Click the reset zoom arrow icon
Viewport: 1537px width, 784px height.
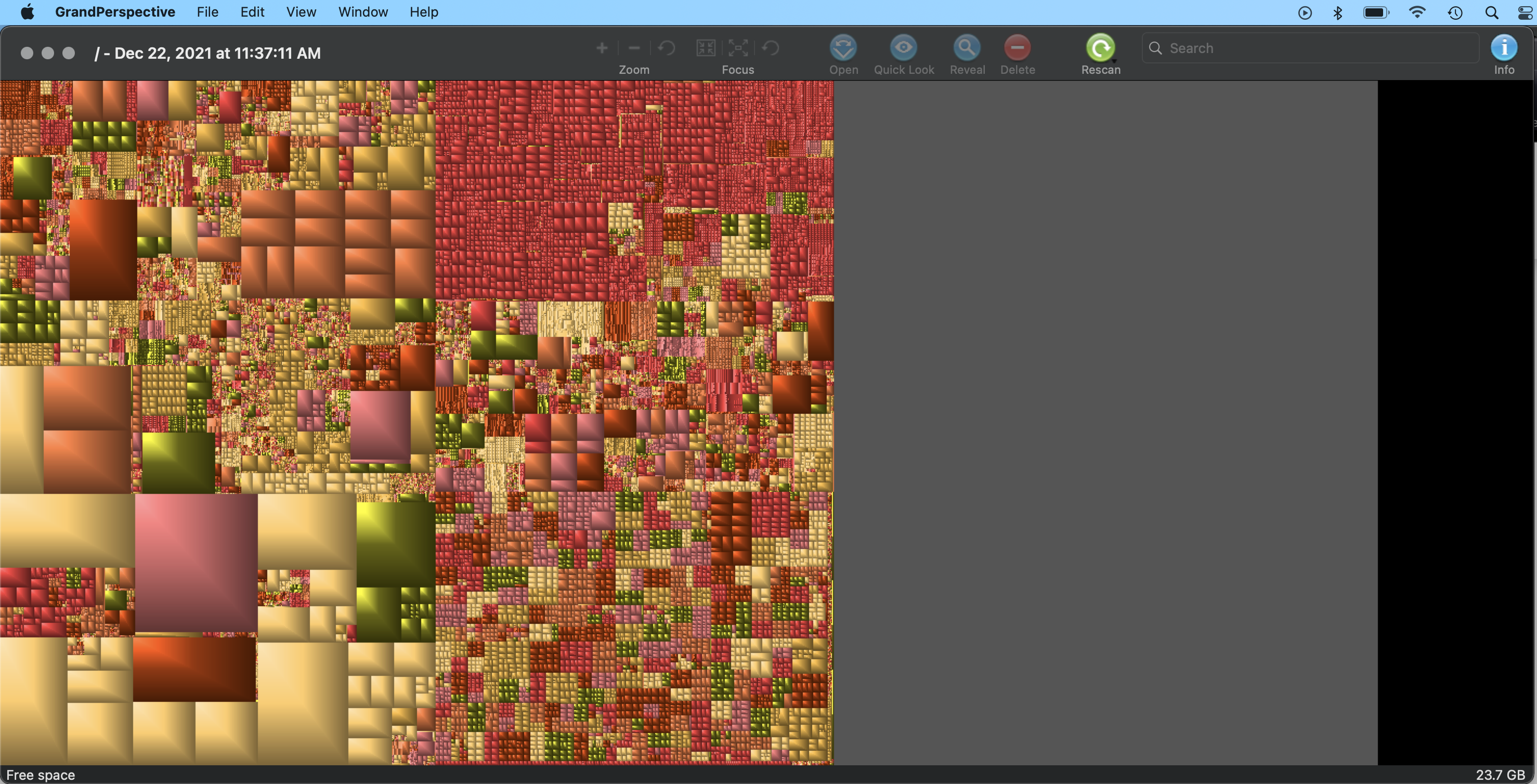667,48
